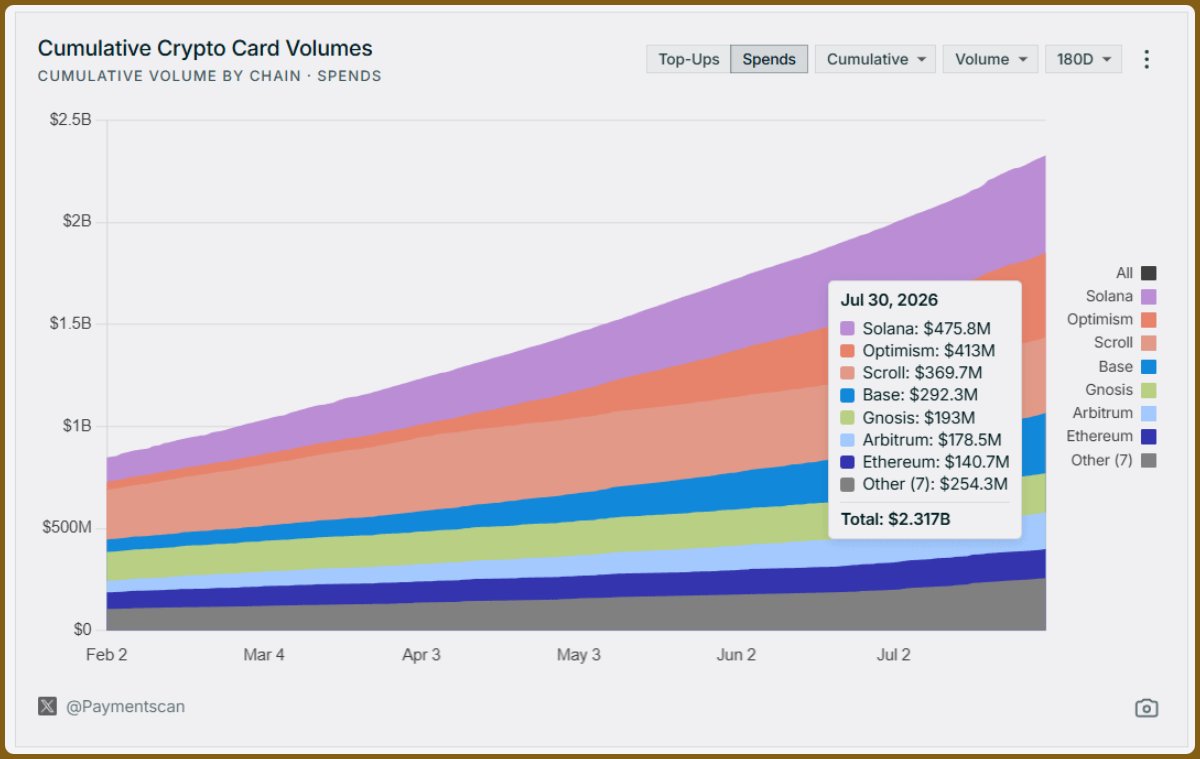The width and height of the screenshot is (1200, 759).
Task: Click the Apr 3 x-axis label
Action: (x=421, y=656)
